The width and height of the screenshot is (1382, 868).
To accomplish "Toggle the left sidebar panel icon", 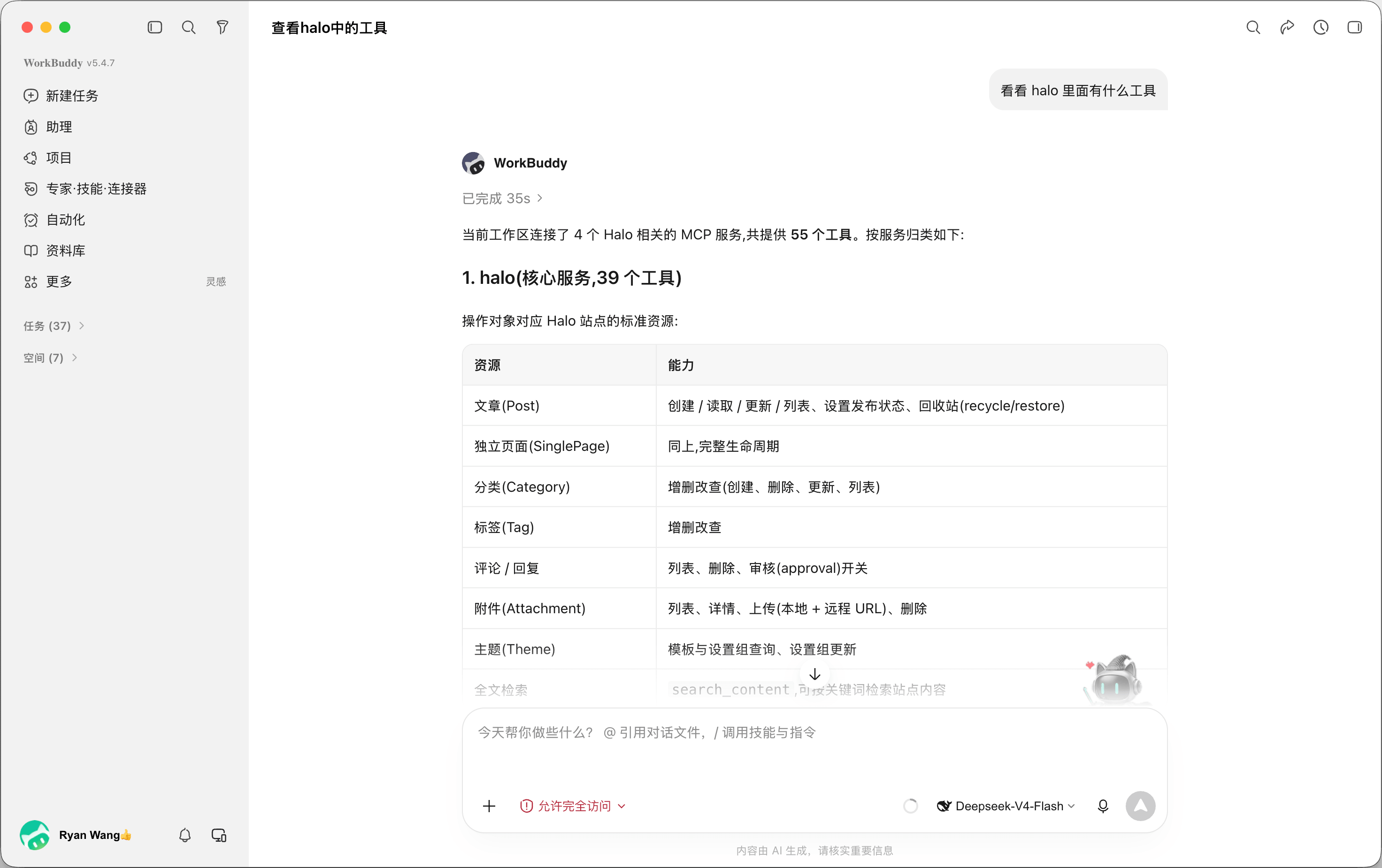I will tap(154, 28).
